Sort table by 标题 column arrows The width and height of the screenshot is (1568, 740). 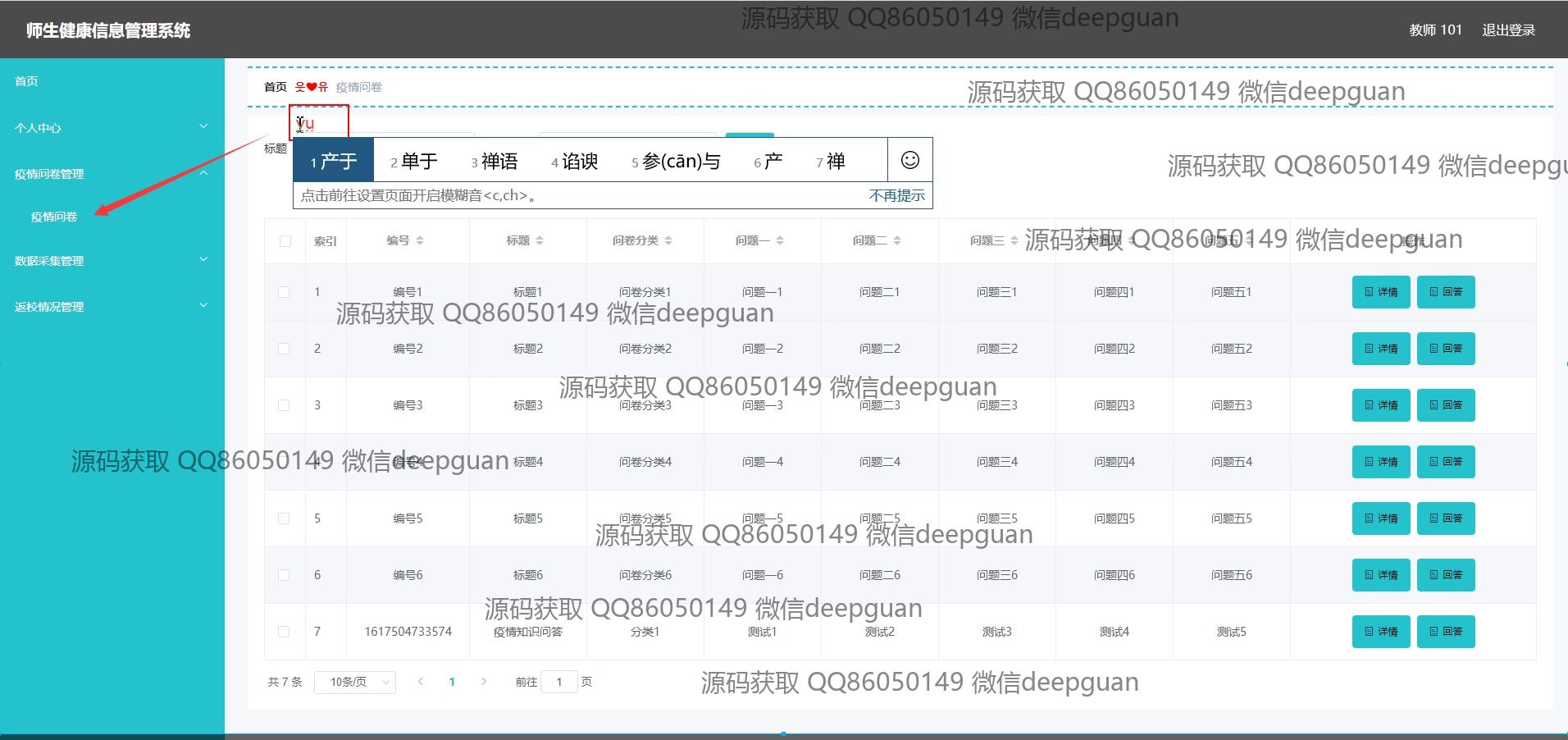tap(540, 240)
